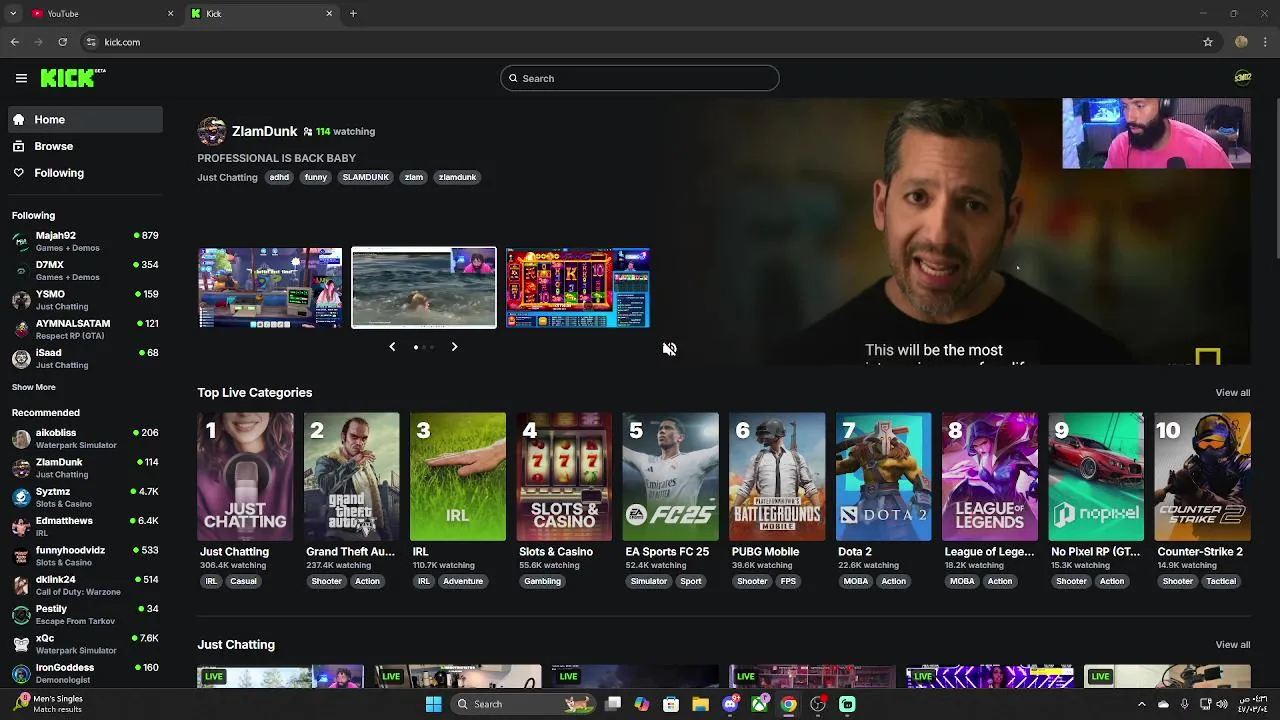Select the ocean swimmer stream thumbnail
Image resolution: width=1280 pixels, height=720 pixels.
click(424, 288)
